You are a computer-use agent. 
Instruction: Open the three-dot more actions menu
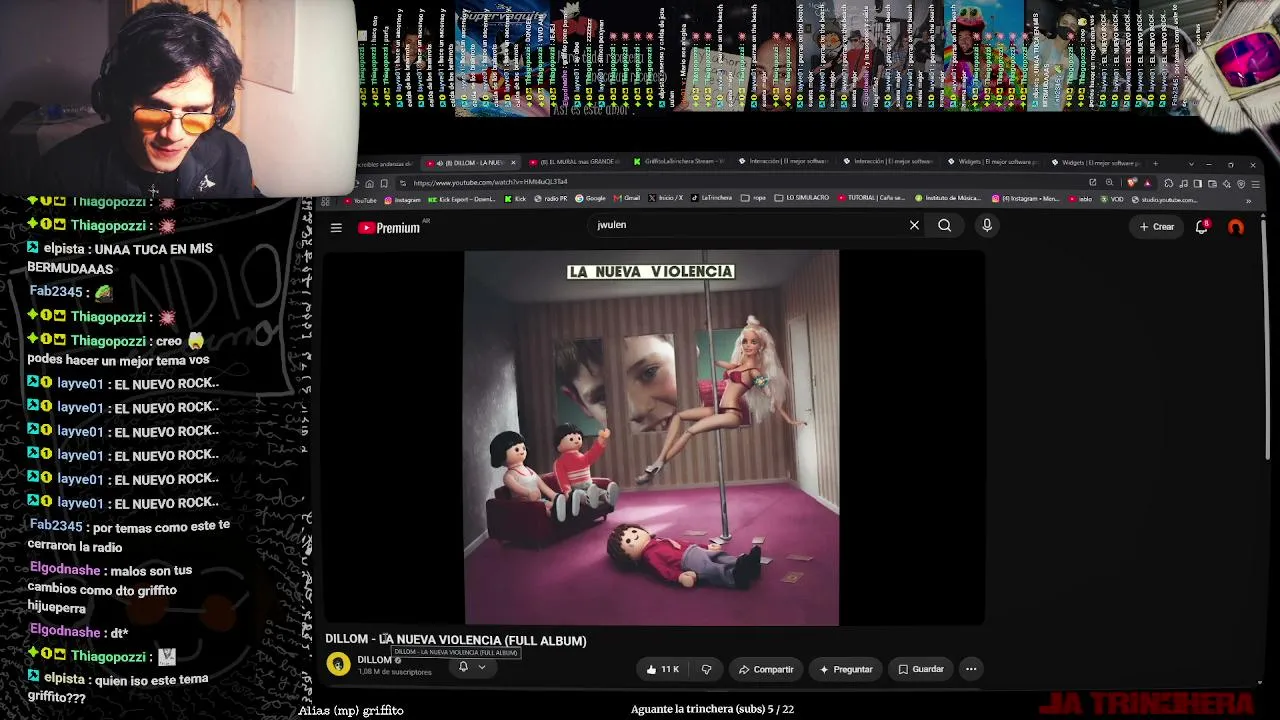pyautogui.click(x=971, y=669)
